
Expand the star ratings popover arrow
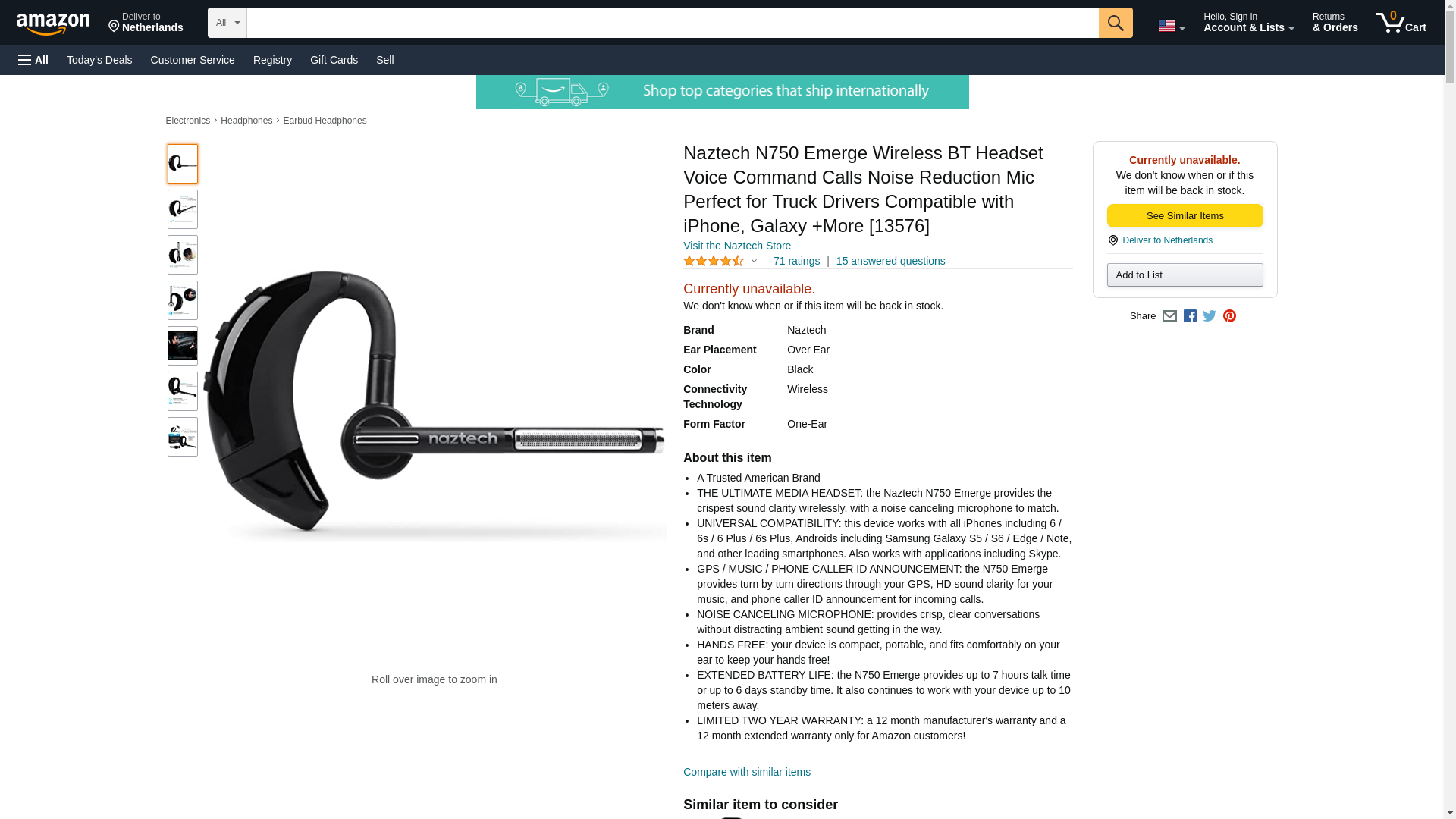(754, 261)
